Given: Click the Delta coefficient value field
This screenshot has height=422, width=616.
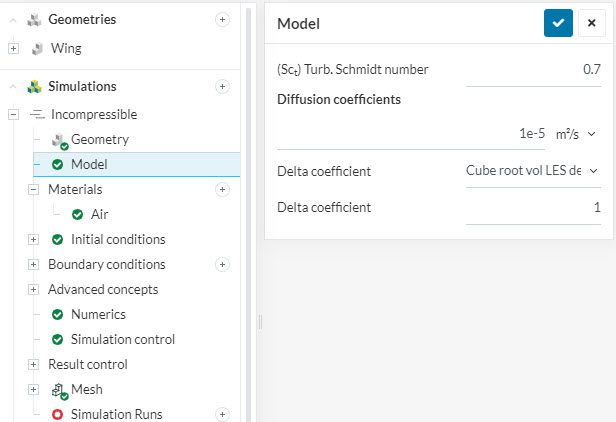Looking at the screenshot, I should pyautogui.click(x=534, y=207).
